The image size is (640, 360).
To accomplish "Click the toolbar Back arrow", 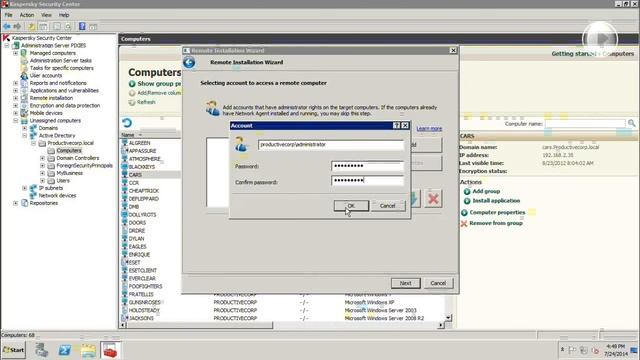I will [x=7, y=27].
